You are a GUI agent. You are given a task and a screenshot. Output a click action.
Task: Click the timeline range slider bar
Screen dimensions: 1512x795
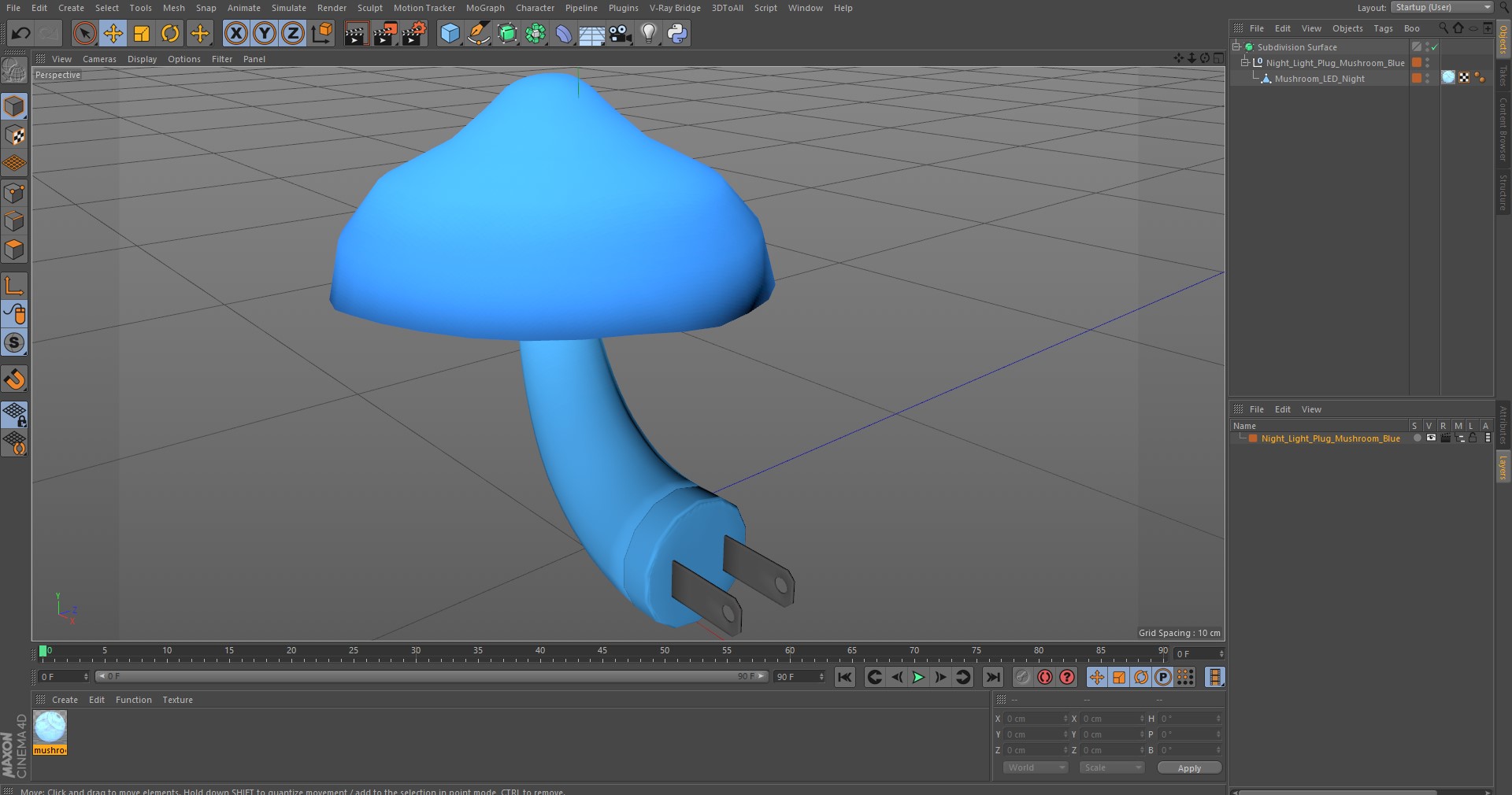(x=431, y=676)
